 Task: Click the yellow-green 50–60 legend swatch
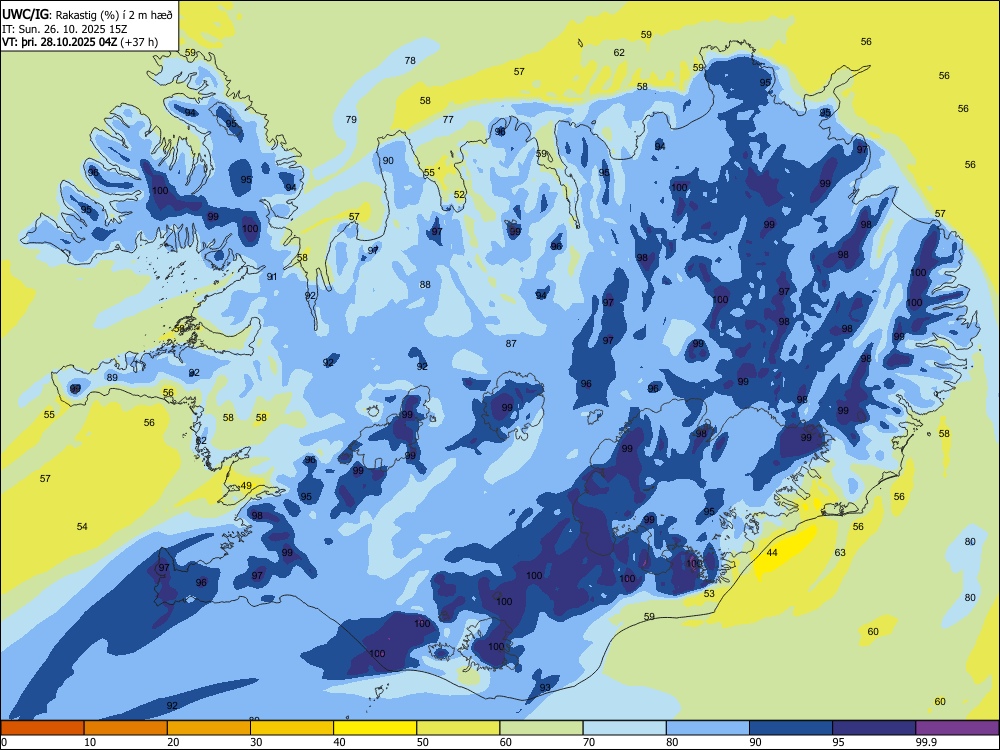458,728
